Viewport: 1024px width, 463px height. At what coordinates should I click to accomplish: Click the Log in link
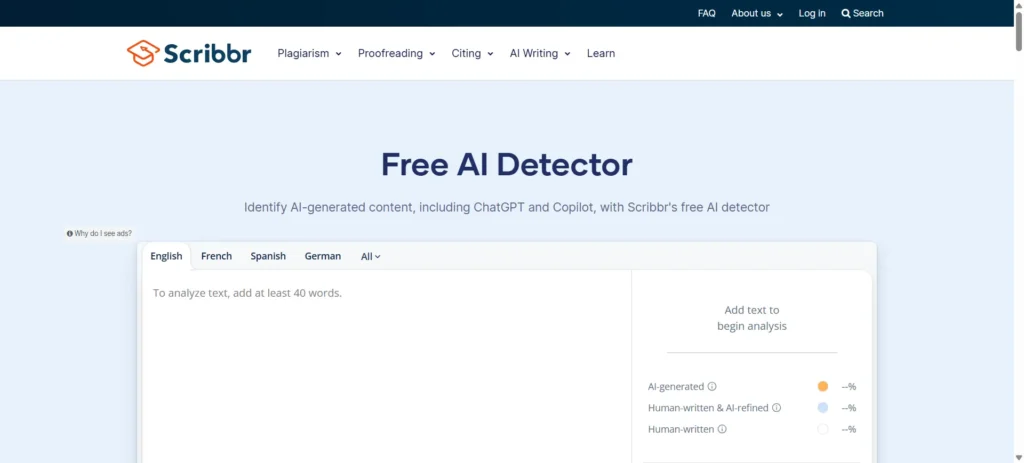point(812,13)
